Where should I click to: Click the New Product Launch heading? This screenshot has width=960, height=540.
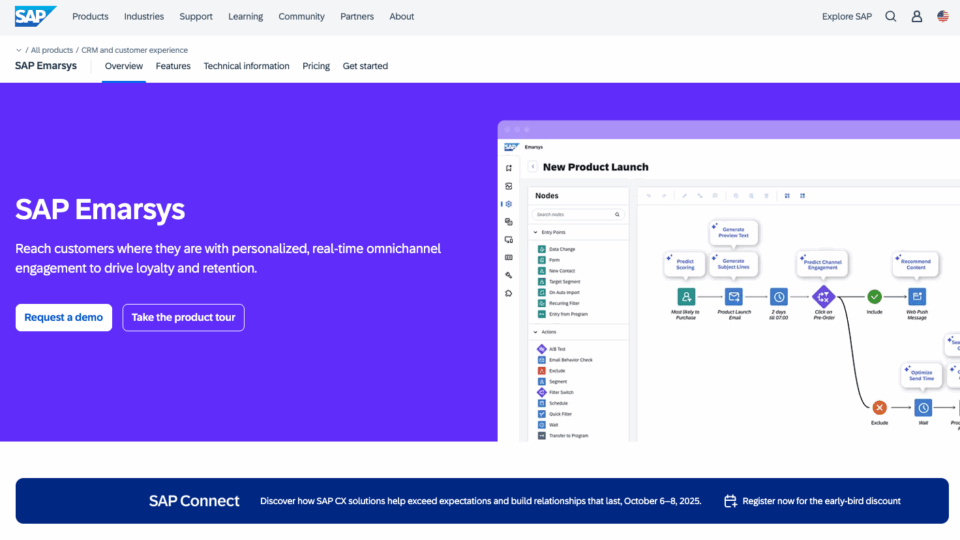click(x=596, y=167)
